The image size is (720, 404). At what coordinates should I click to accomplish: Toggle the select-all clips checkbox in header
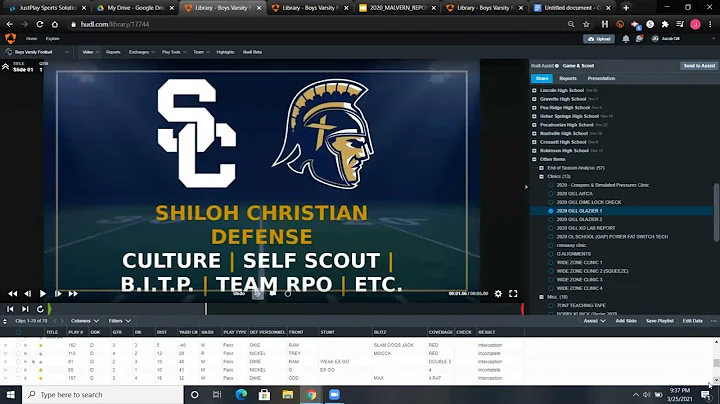click(18, 332)
